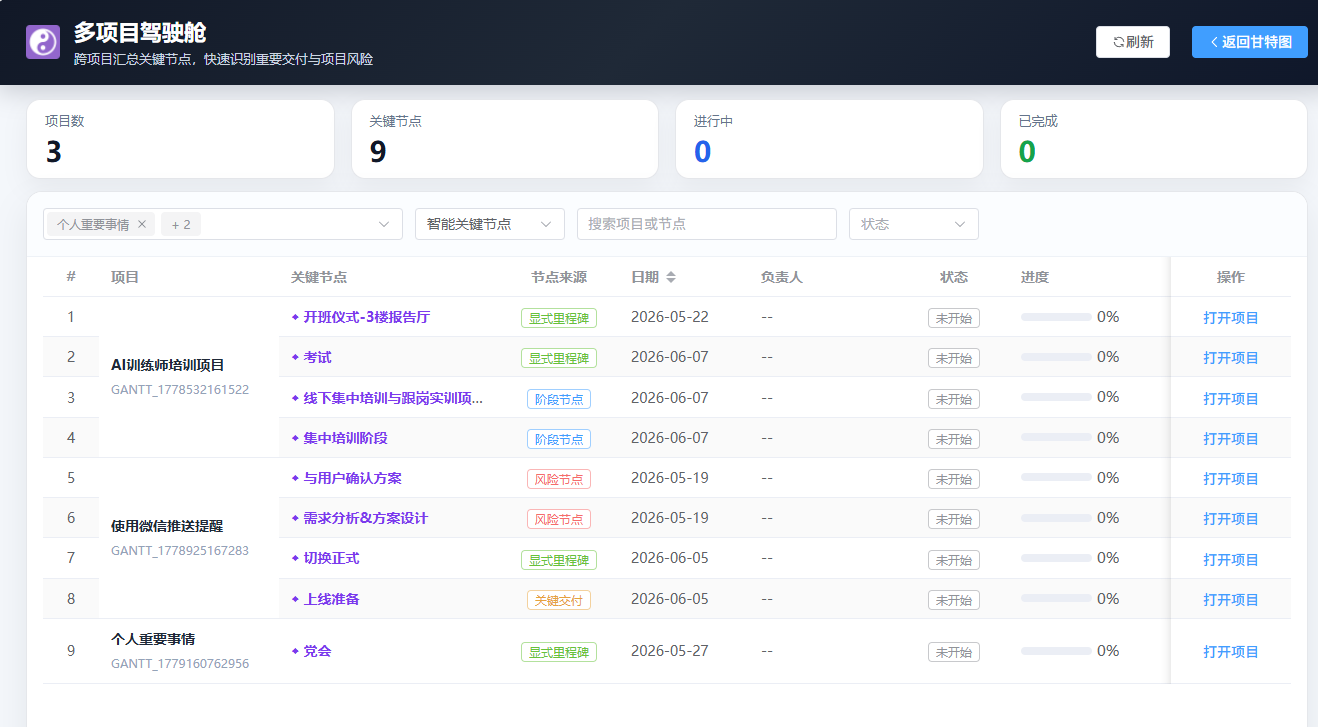Remove the 个人重要事情 filter tag
This screenshot has height=727, width=1318.
tap(142, 224)
